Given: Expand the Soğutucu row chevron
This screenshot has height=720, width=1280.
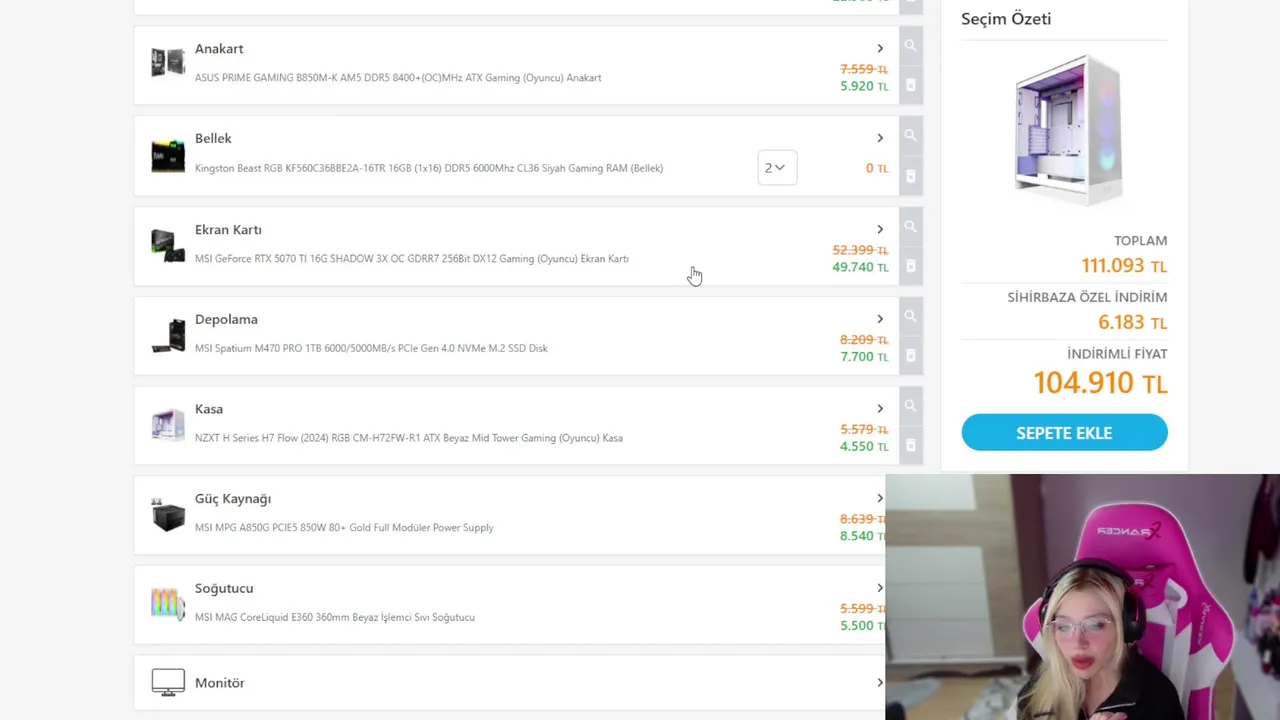Looking at the screenshot, I should tap(880, 588).
